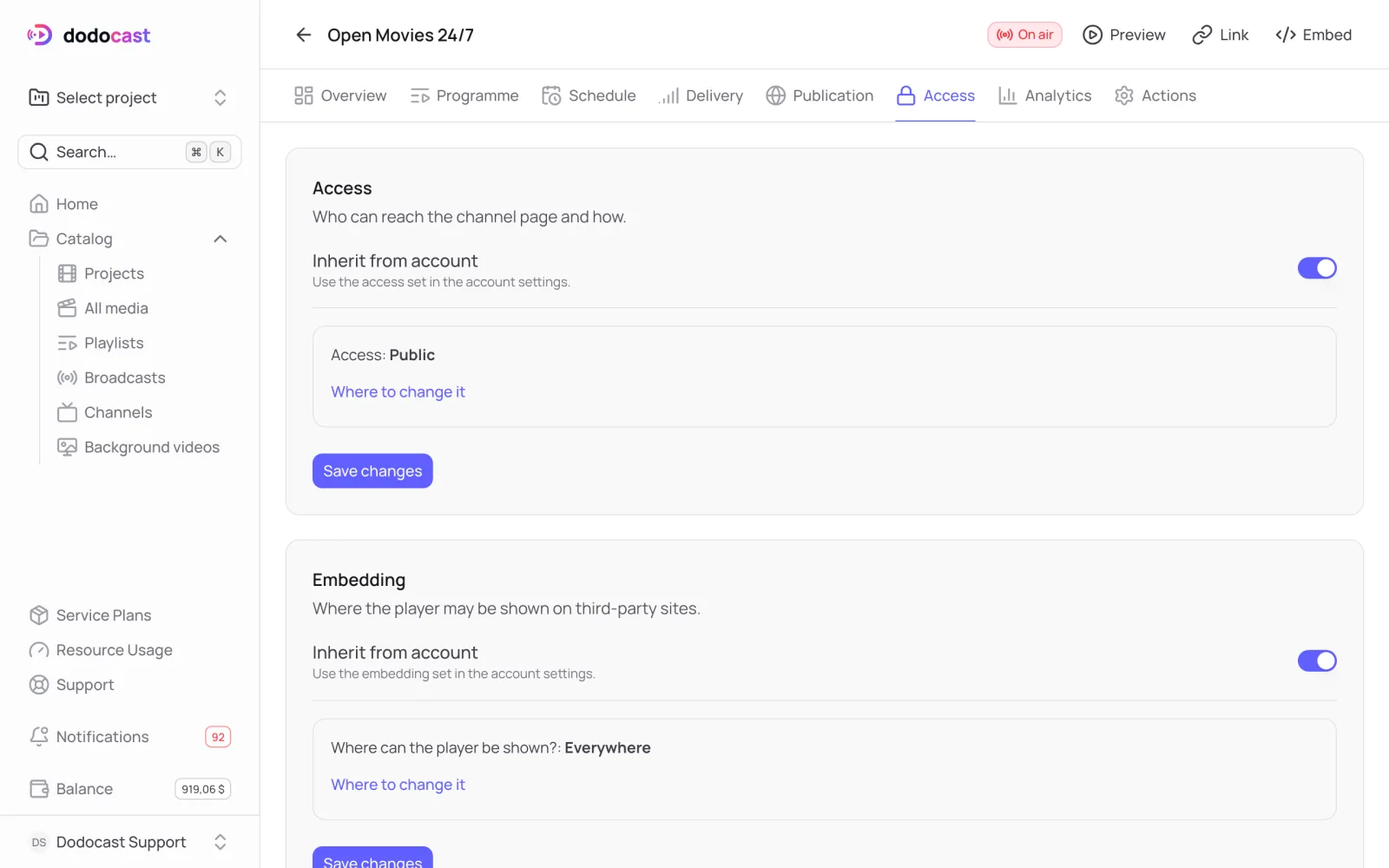Screen dimensions: 1389x868
Task: Save changes in Access card
Action: pos(372,471)
